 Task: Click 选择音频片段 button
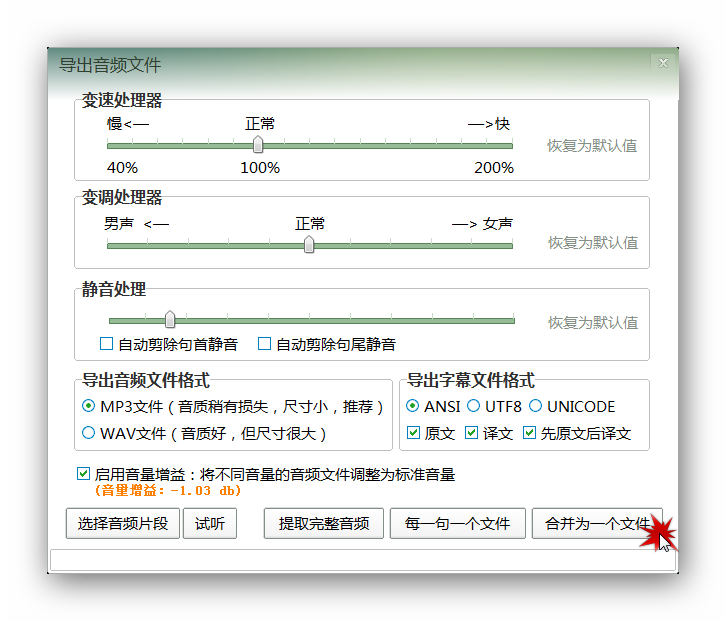coord(123,523)
